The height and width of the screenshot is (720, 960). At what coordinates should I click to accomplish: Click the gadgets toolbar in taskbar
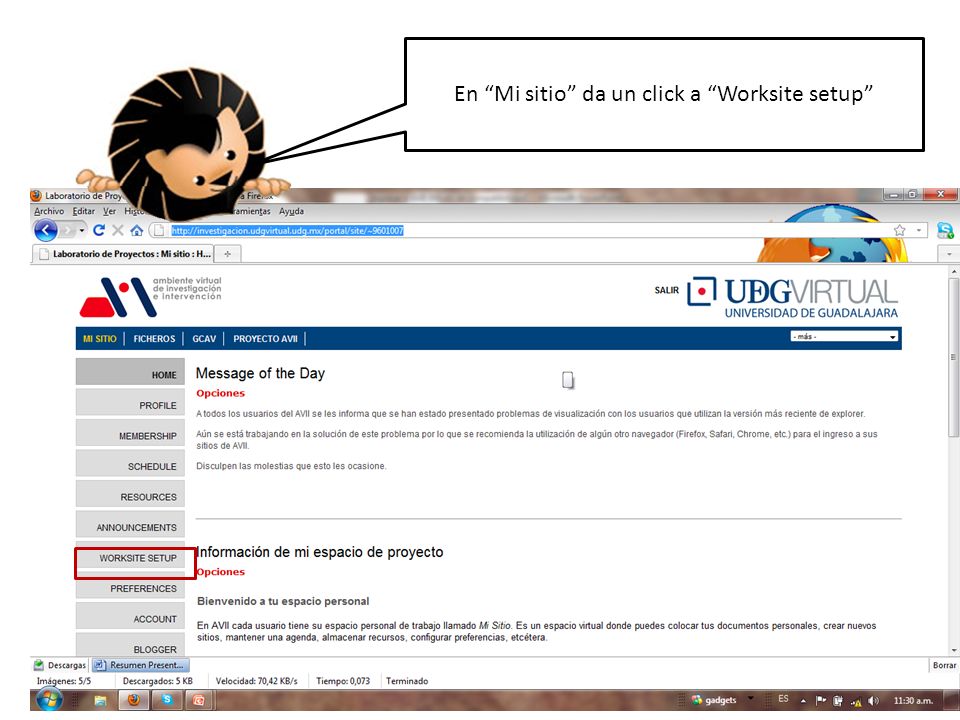(x=714, y=700)
